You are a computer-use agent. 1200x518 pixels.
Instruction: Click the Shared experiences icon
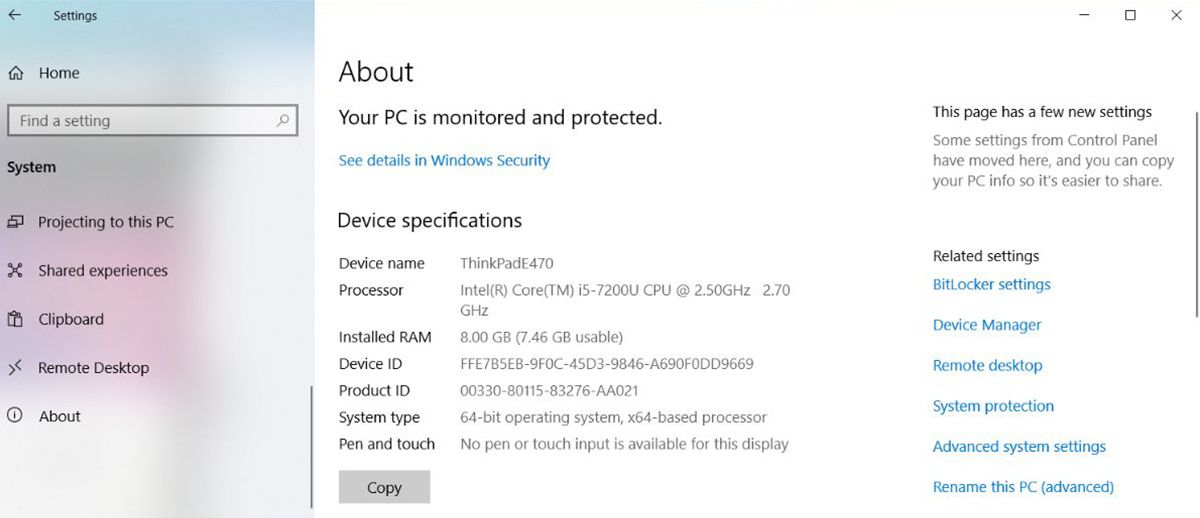click(x=15, y=270)
